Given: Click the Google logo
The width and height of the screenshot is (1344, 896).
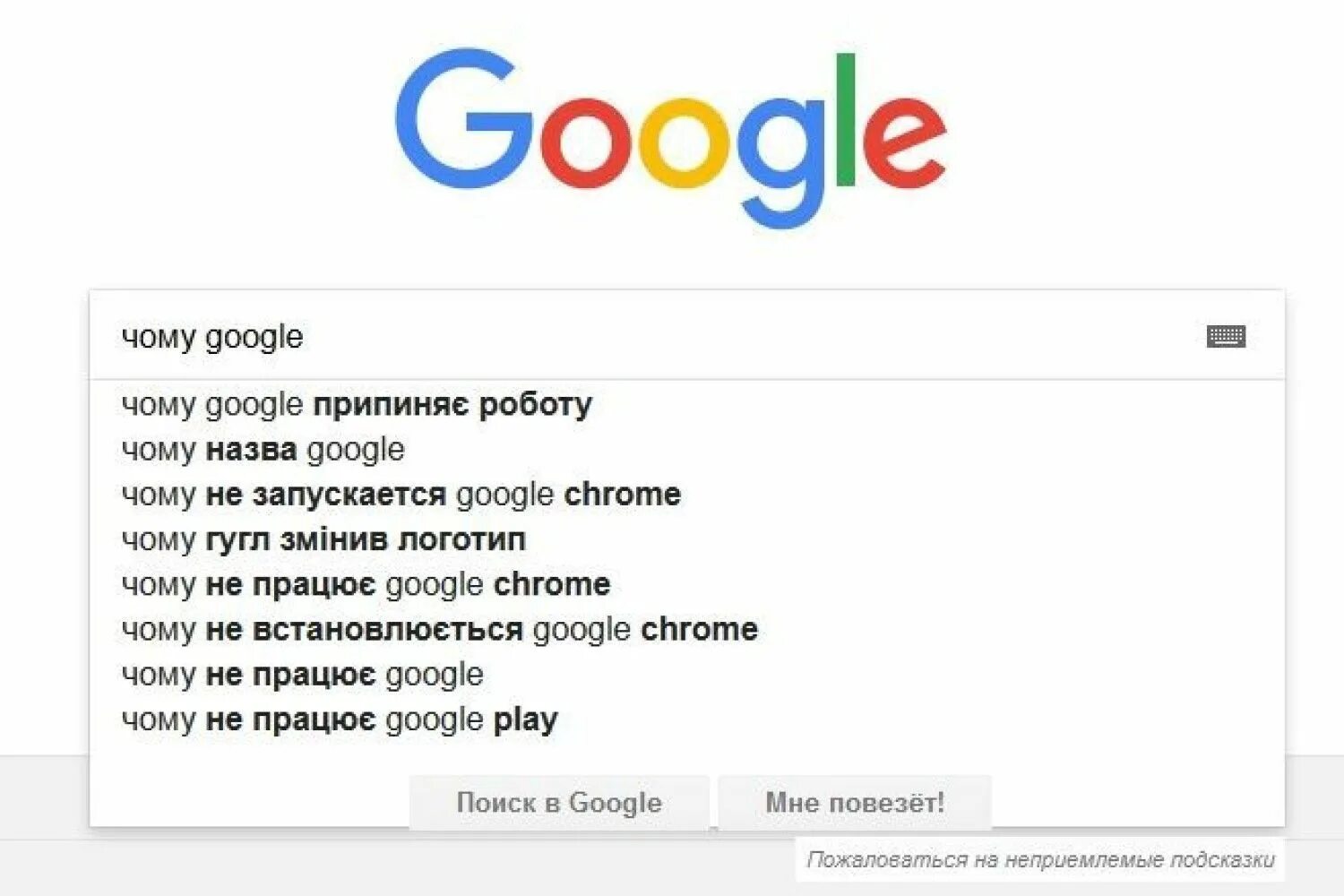Looking at the screenshot, I should pos(670,138).
